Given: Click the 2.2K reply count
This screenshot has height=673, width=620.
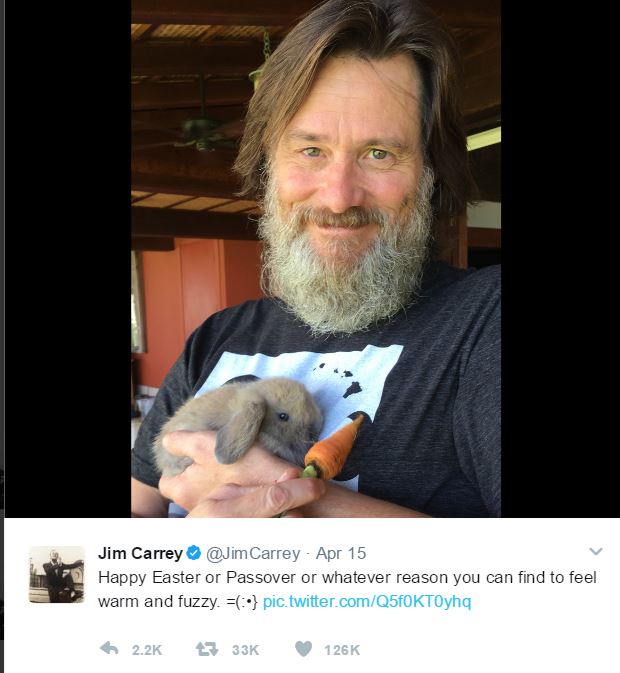Looking at the screenshot, I should [146, 650].
